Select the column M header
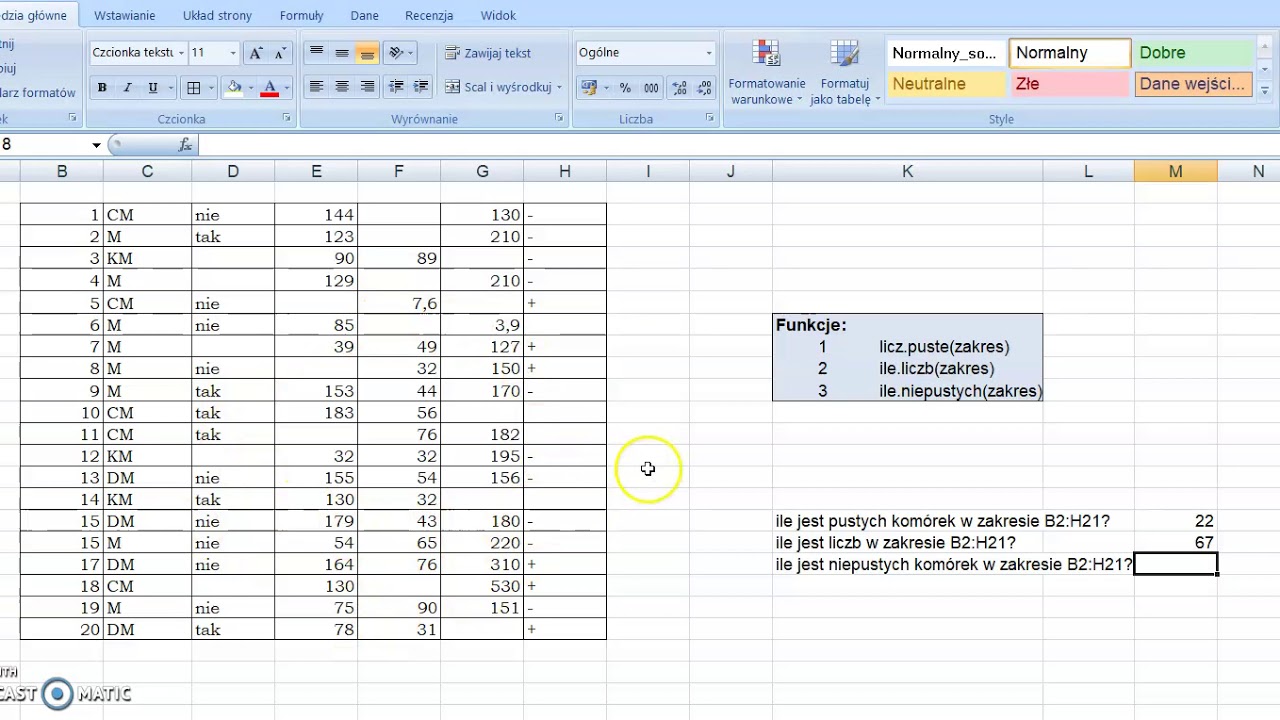Screen dimensions: 1280x720 point(1176,172)
